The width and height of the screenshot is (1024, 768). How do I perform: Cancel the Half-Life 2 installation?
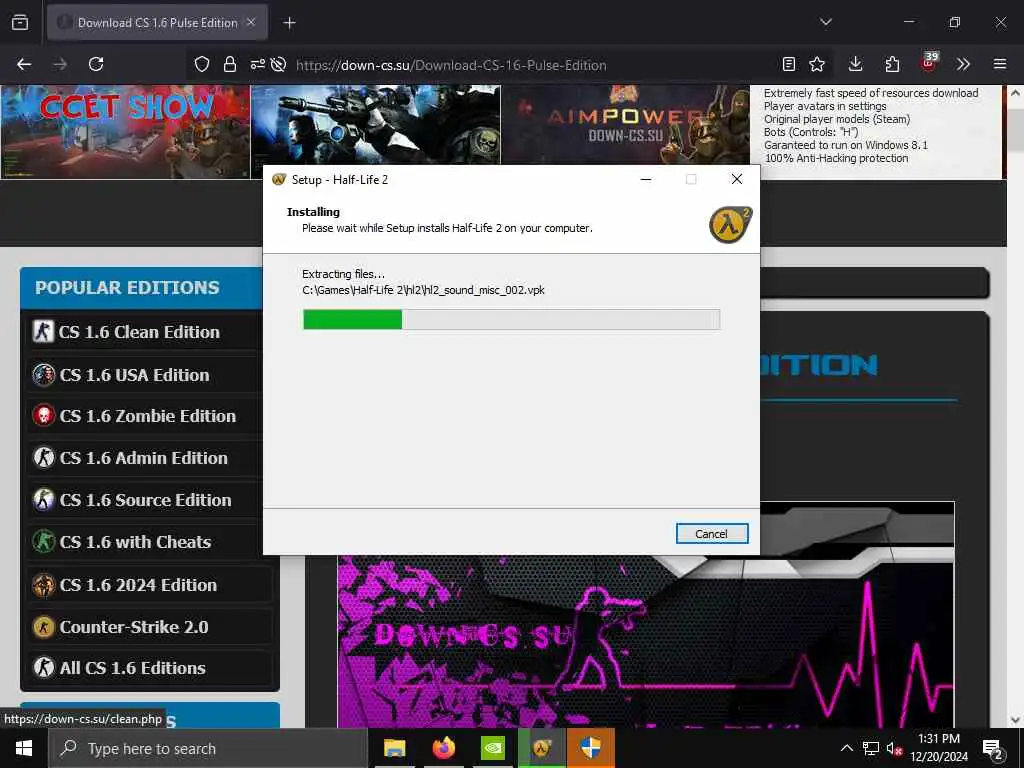(712, 534)
